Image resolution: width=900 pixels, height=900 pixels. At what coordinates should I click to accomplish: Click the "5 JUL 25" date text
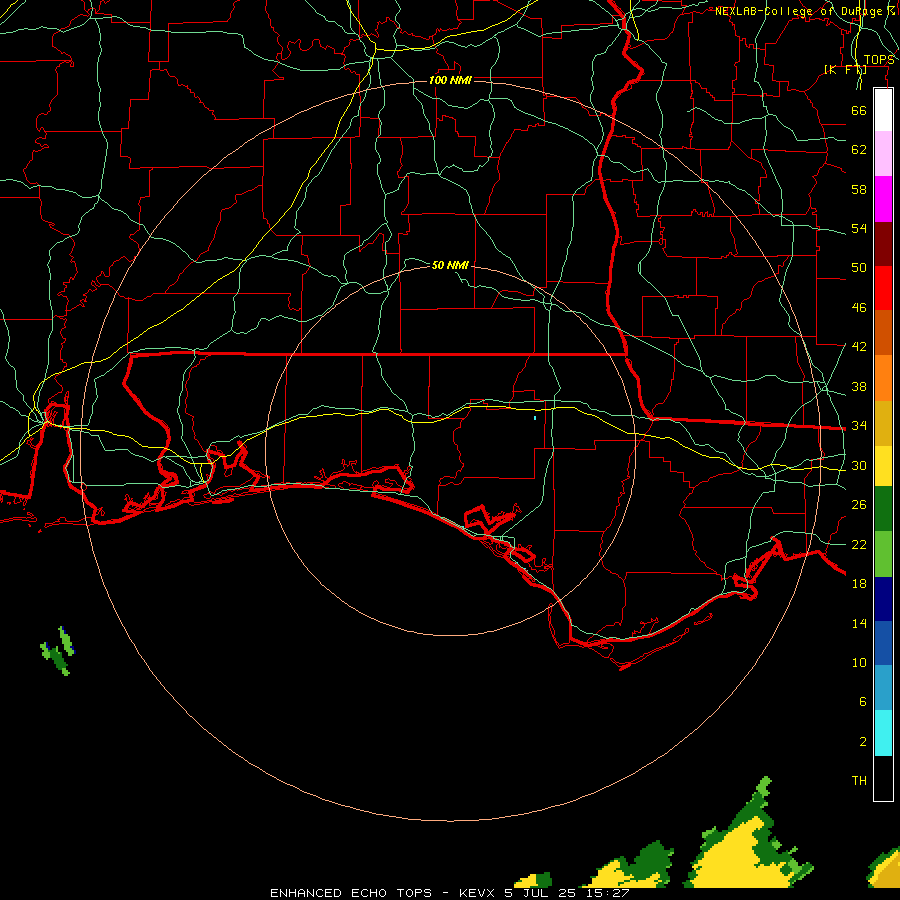pyautogui.click(x=540, y=893)
